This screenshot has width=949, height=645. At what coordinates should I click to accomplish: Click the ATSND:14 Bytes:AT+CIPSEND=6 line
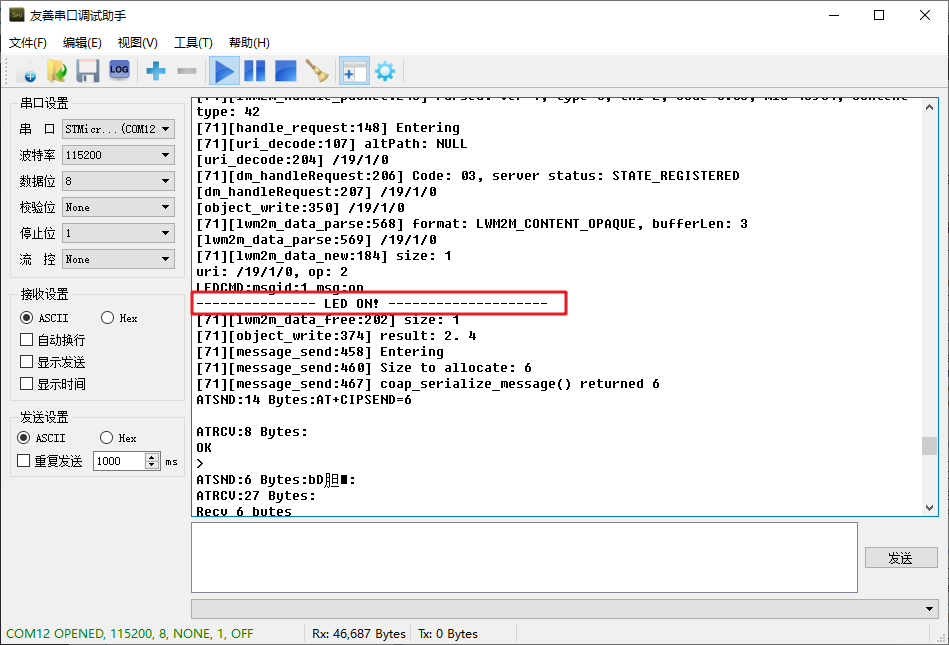[304, 399]
